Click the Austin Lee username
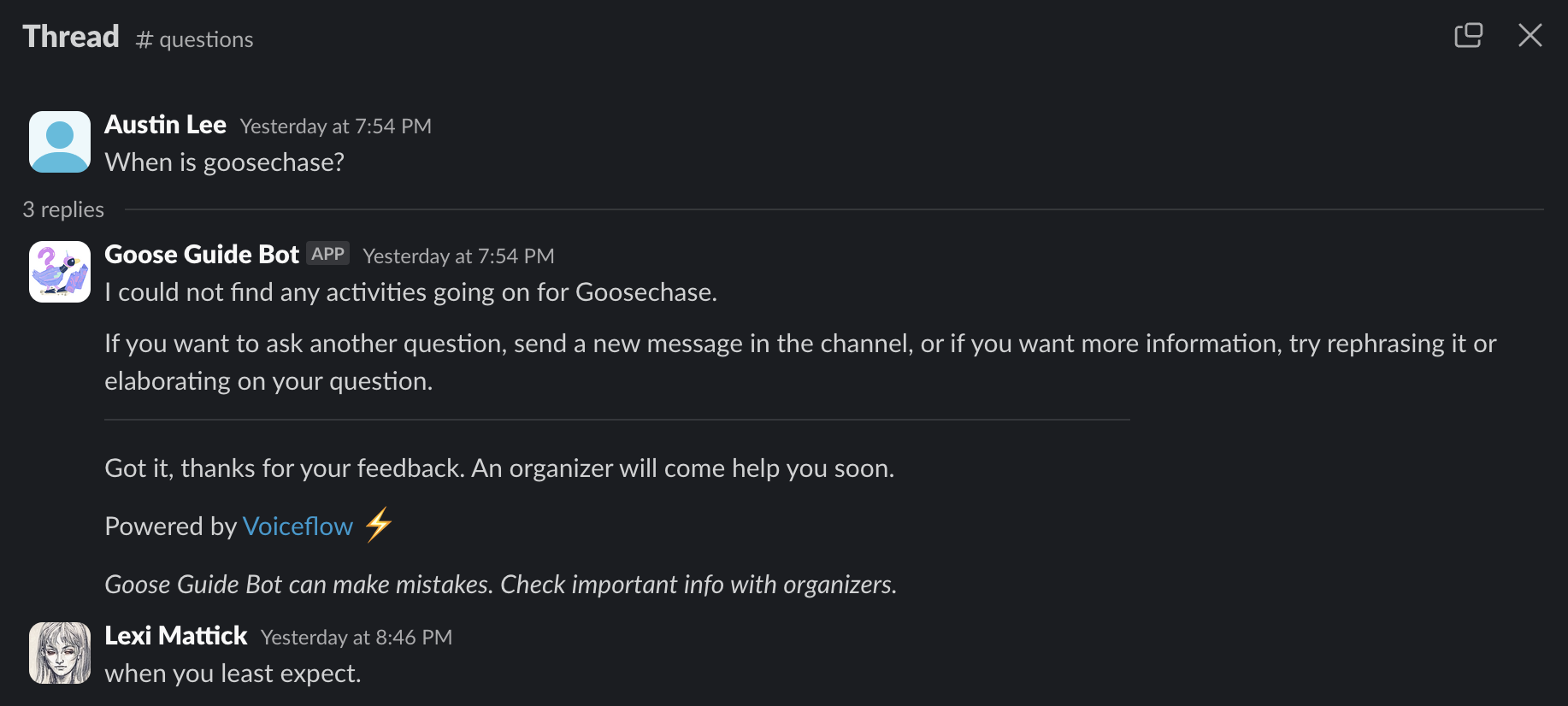The width and height of the screenshot is (1568, 706). click(x=165, y=125)
